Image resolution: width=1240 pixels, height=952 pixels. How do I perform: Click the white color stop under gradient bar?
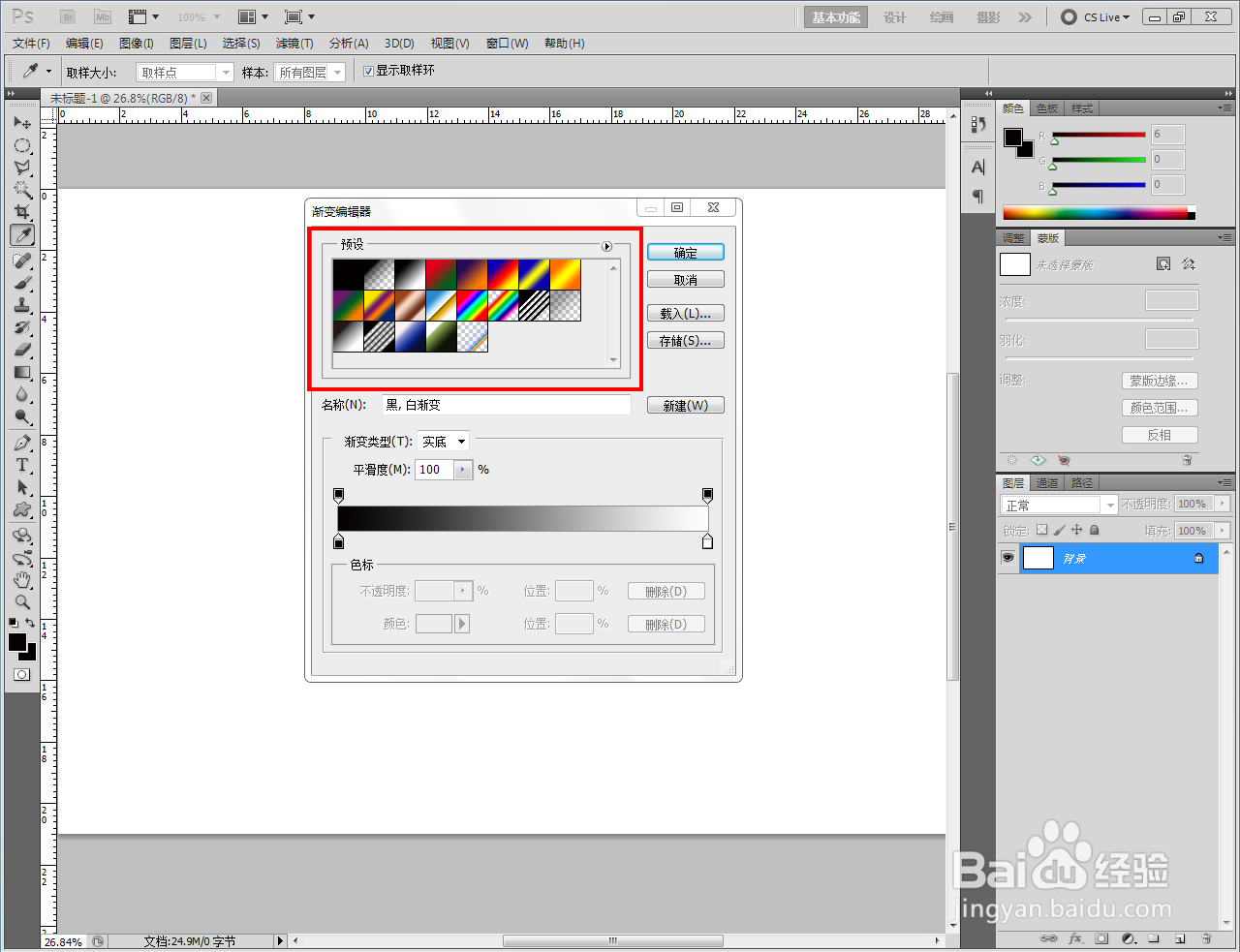coord(707,541)
